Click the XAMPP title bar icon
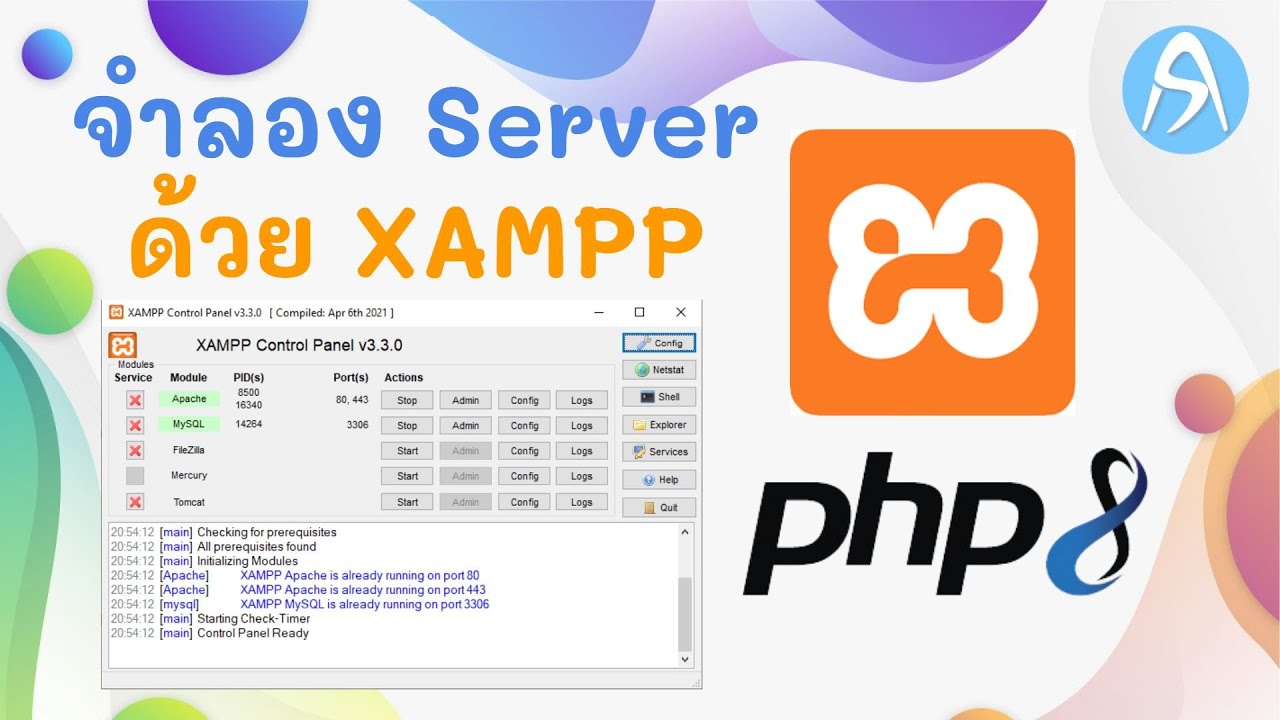 [x=117, y=312]
